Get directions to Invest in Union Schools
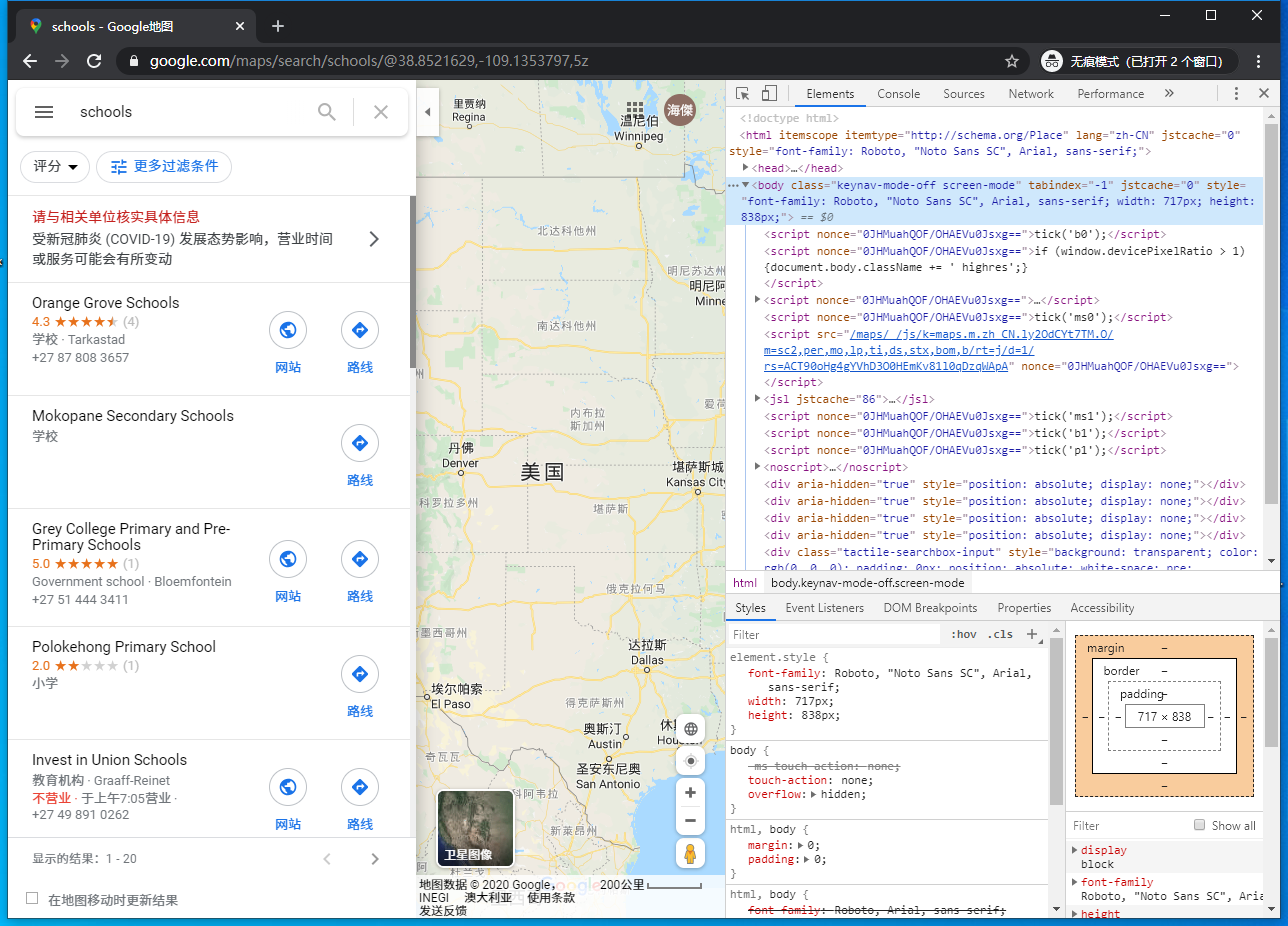 pos(360,787)
